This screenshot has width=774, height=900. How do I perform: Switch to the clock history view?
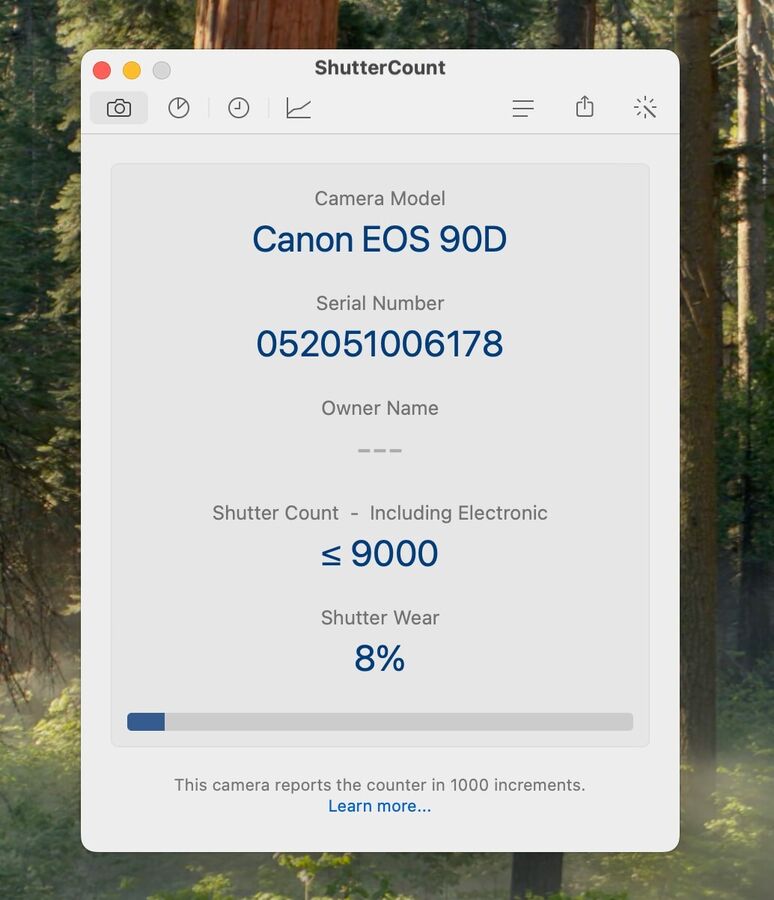point(238,108)
